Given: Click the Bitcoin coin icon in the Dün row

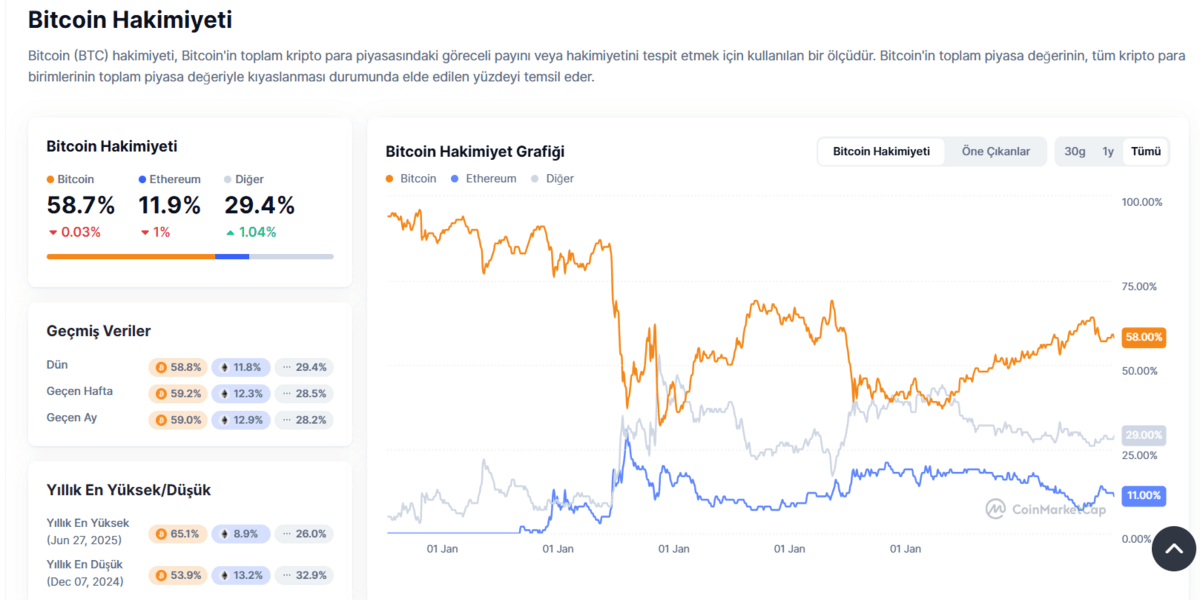Looking at the screenshot, I should tap(160, 366).
